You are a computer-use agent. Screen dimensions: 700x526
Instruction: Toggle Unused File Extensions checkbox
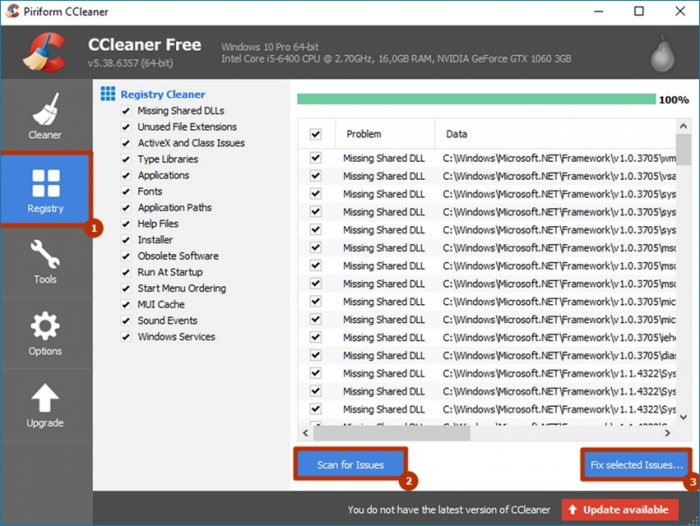click(x=126, y=127)
